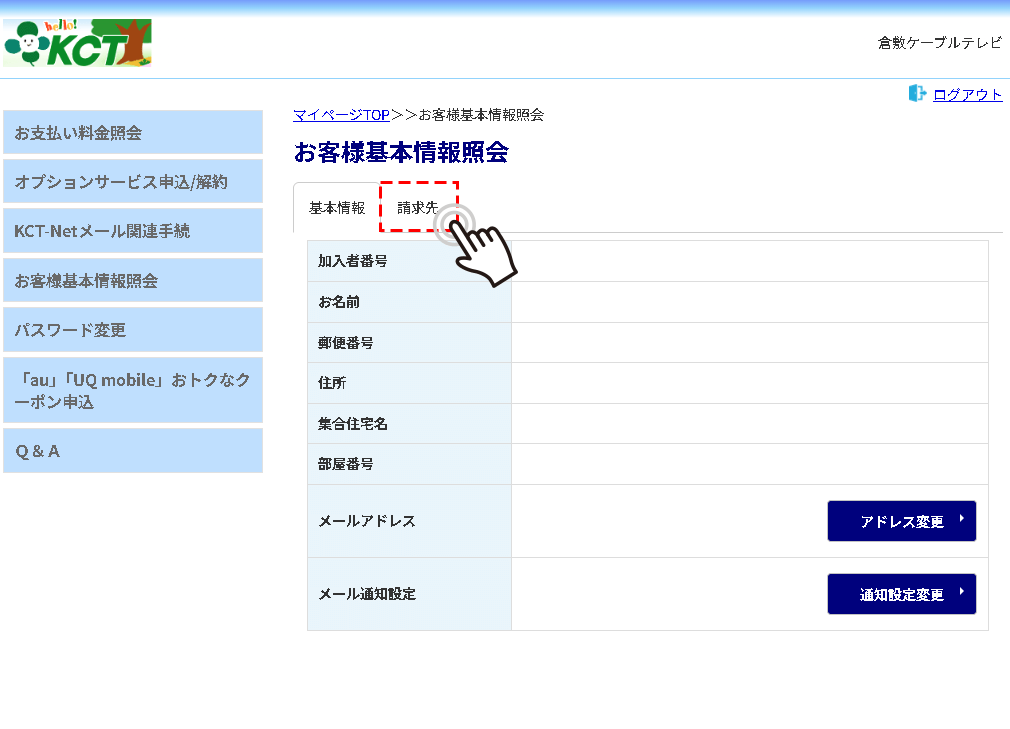Click the ログアウト link
This screenshot has width=1010, height=729.
[967, 95]
